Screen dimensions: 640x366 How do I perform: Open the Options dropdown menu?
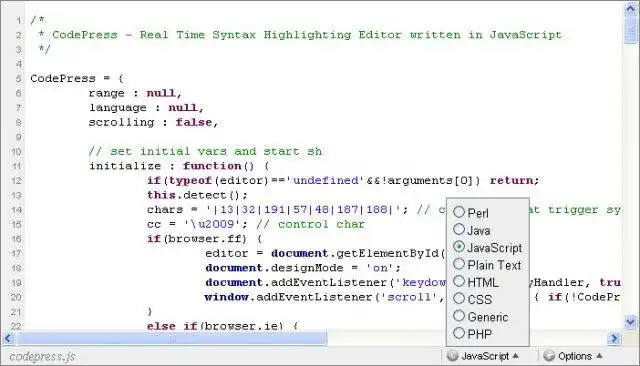pos(573,356)
